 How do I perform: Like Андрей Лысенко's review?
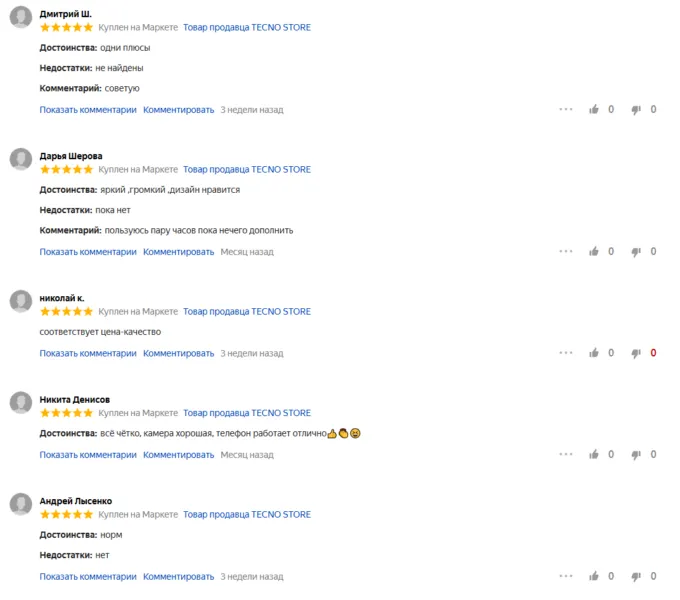coord(594,577)
